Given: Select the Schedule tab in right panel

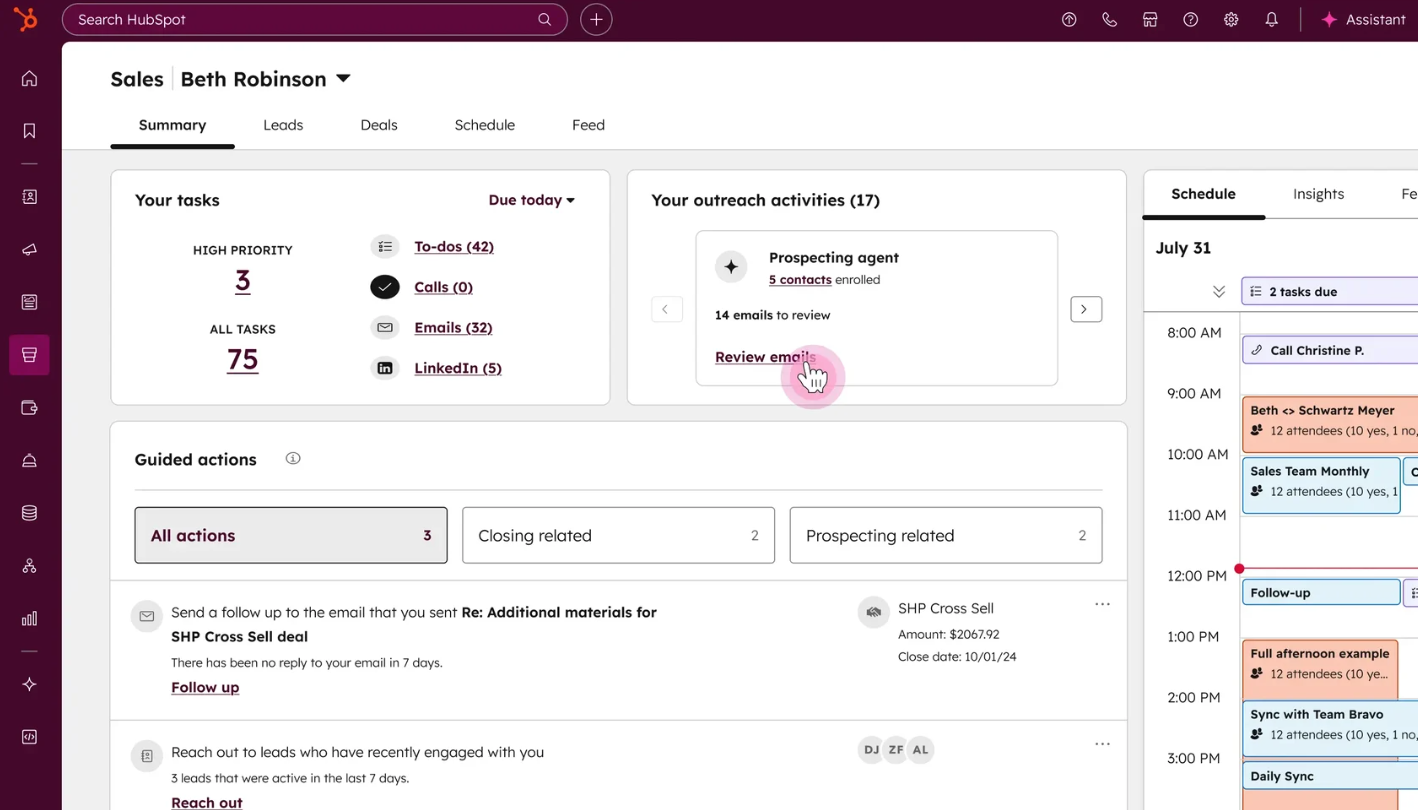Looking at the screenshot, I should click(1203, 194).
